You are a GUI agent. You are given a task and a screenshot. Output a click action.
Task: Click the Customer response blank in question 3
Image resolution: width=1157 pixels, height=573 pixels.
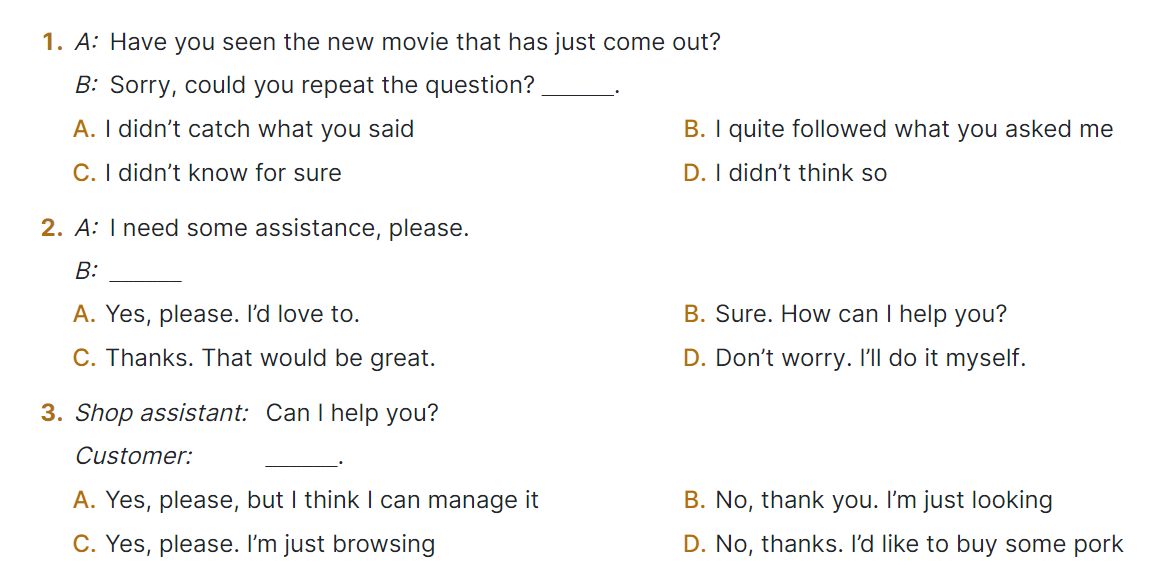[301, 459]
